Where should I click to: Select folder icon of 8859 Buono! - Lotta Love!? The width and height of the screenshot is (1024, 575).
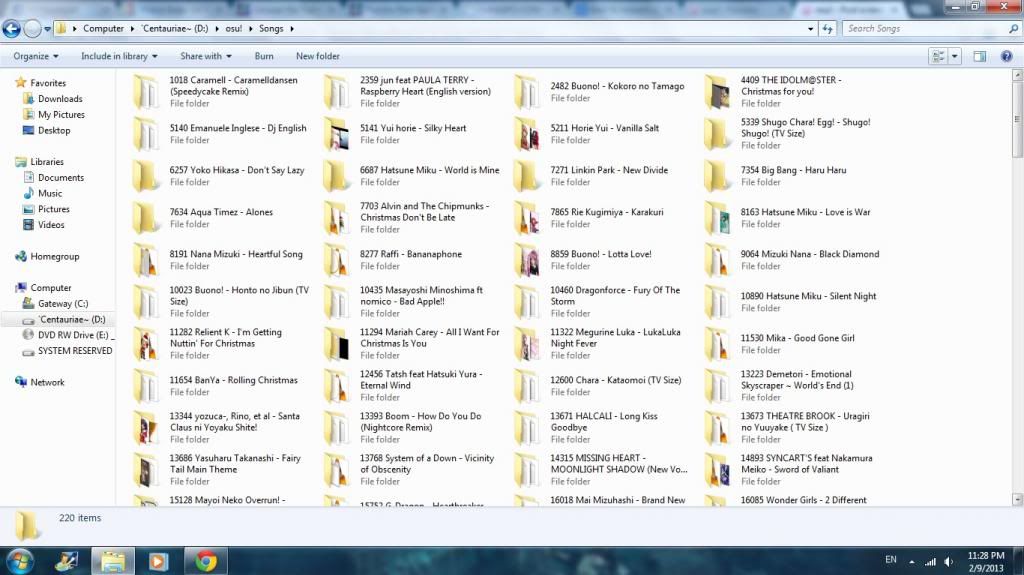click(x=526, y=260)
